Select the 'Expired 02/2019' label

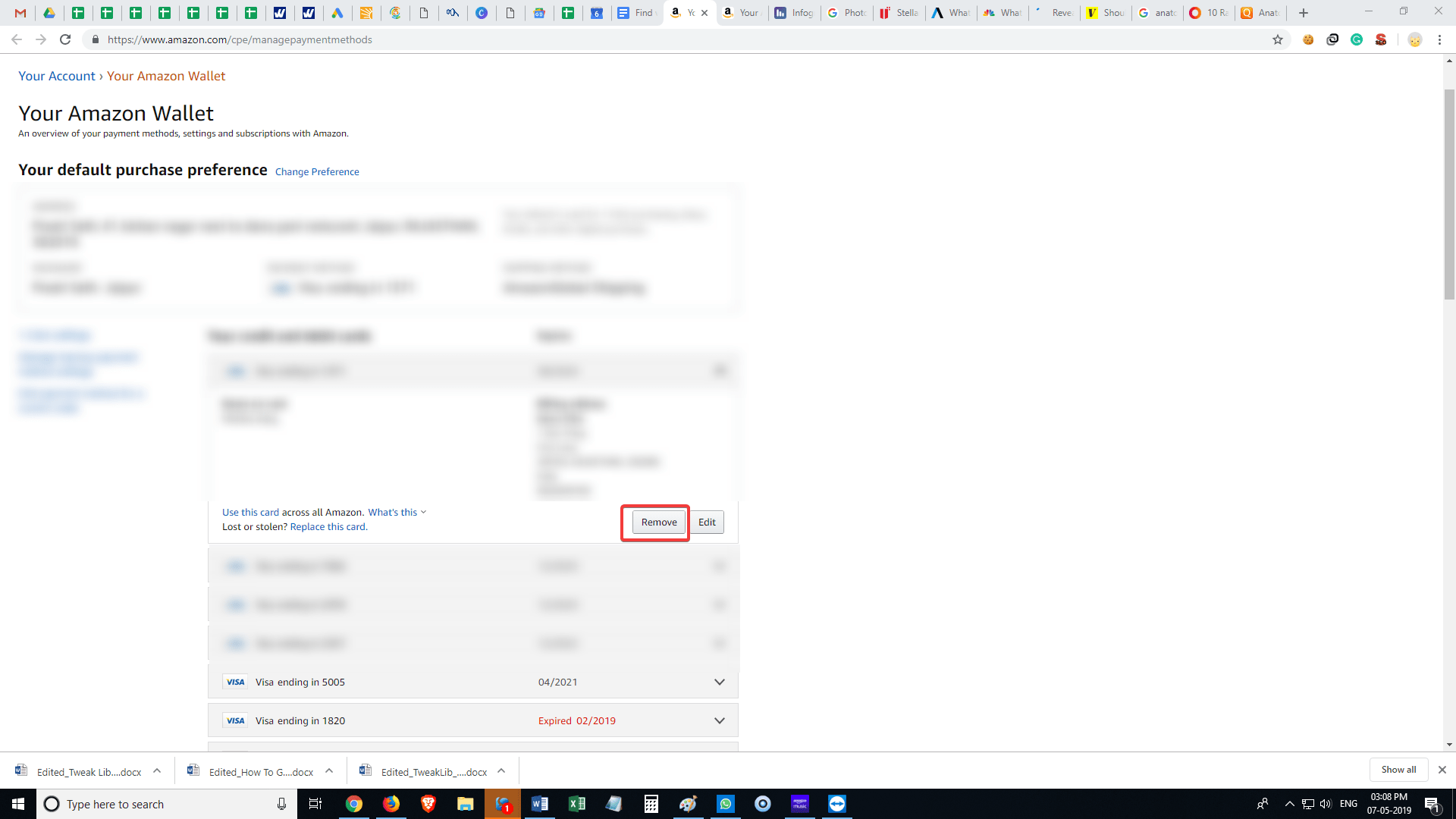[577, 721]
